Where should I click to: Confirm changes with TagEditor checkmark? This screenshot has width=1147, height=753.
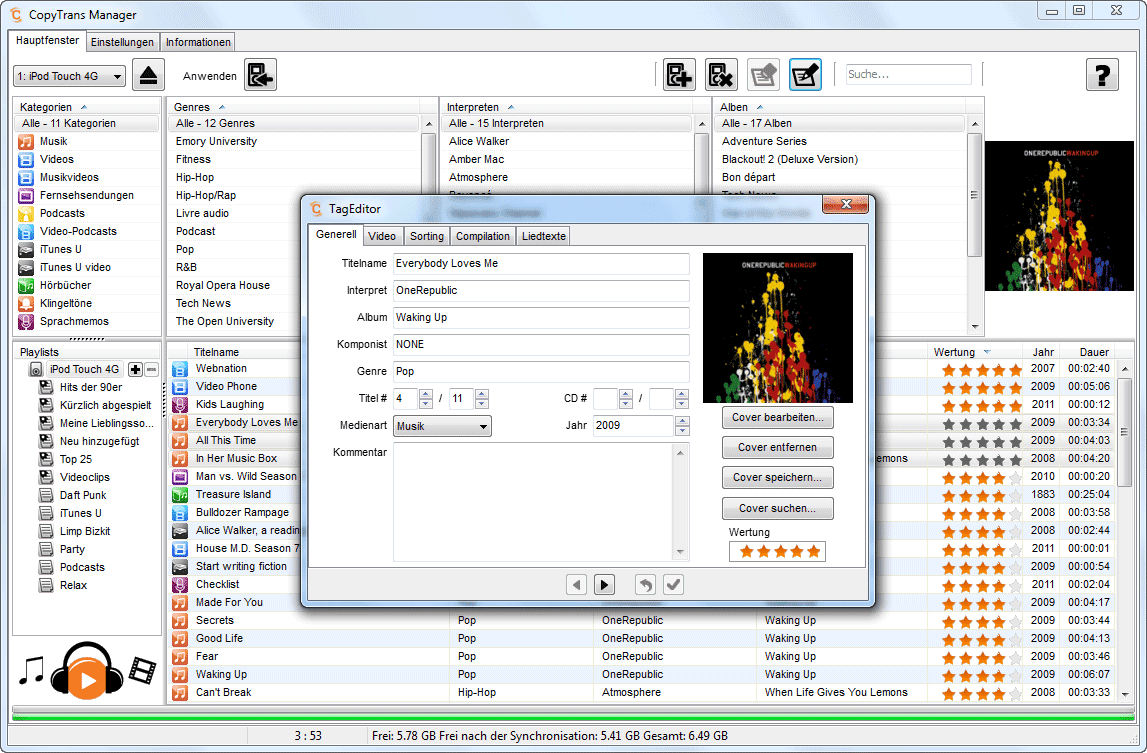tap(674, 585)
